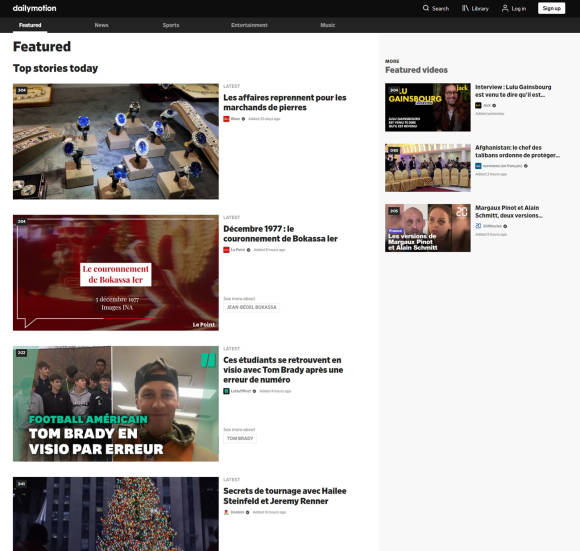
Task: Open the Christmas tree video thumbnail
Action: click(x=116, y=514)
